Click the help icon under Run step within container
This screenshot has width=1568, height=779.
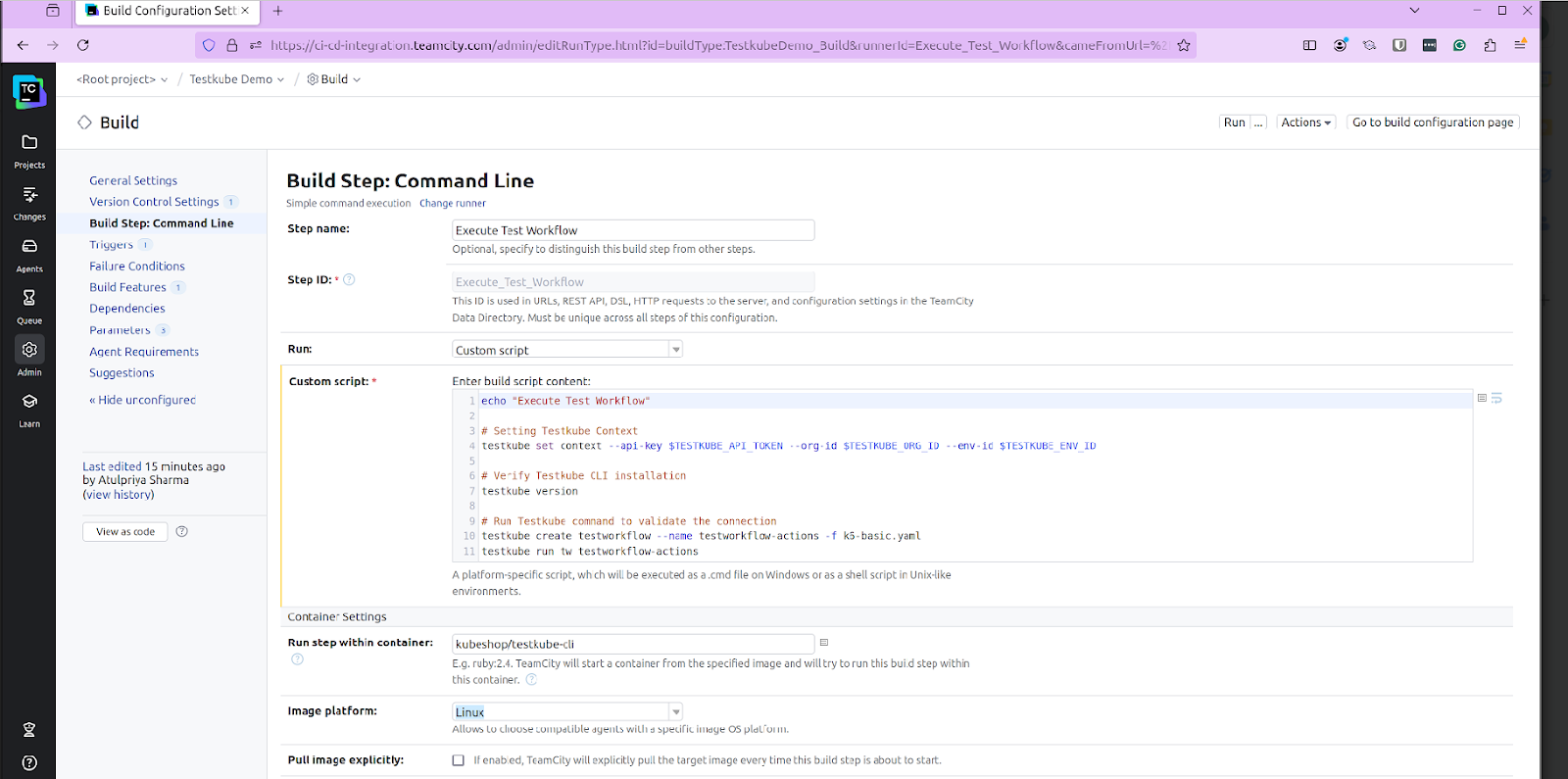click(x=297, y=659)
